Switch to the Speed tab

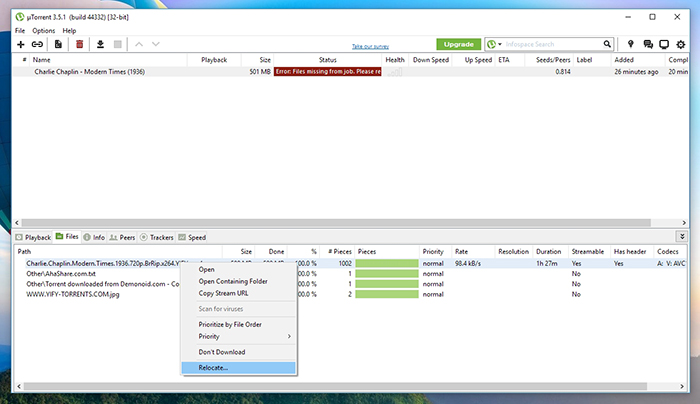point(192,237)
